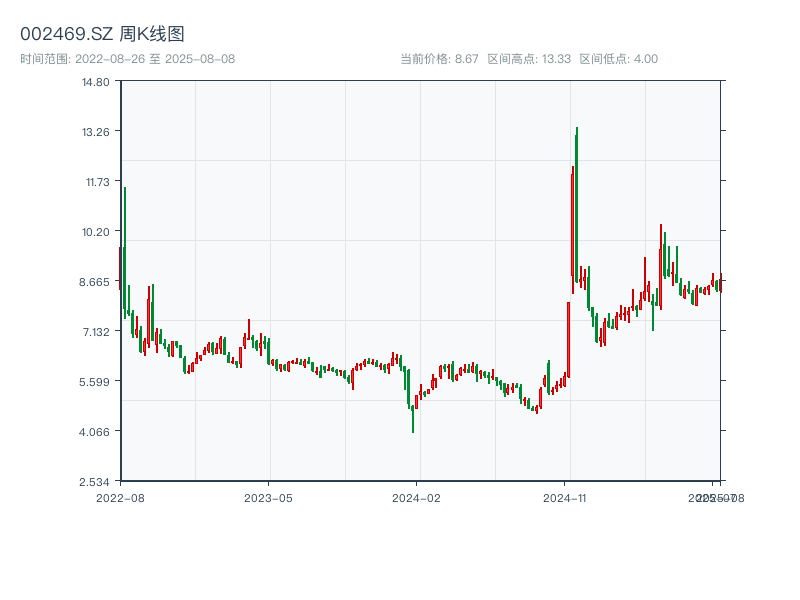The width and height of the screenshot is (800, 600).
Task: Click y-axis label 10.20
Action: (95, 232)
